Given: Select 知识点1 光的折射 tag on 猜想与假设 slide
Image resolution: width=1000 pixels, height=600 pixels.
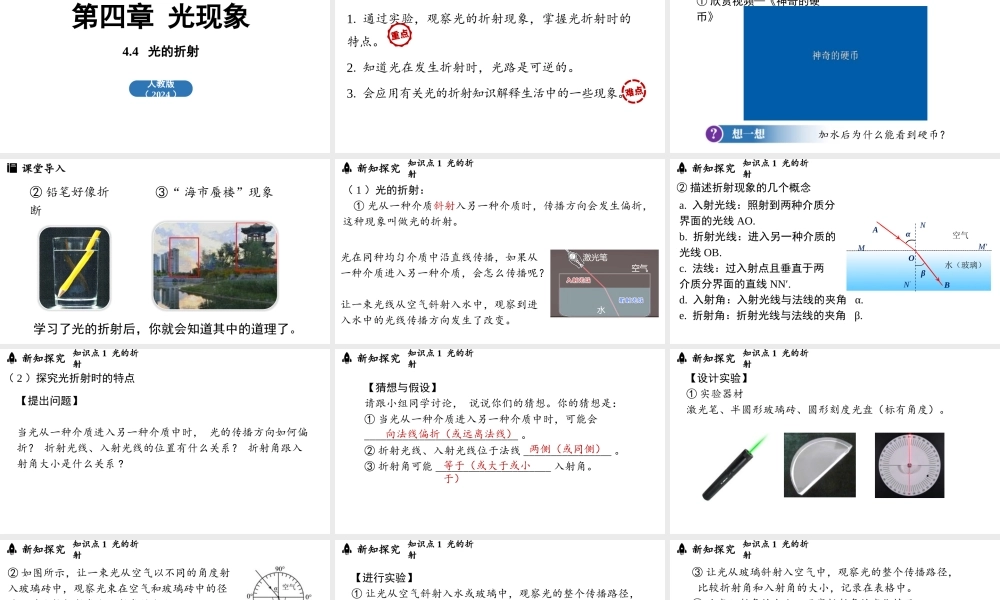Looking at the screenshot, I should click(441, 358).
